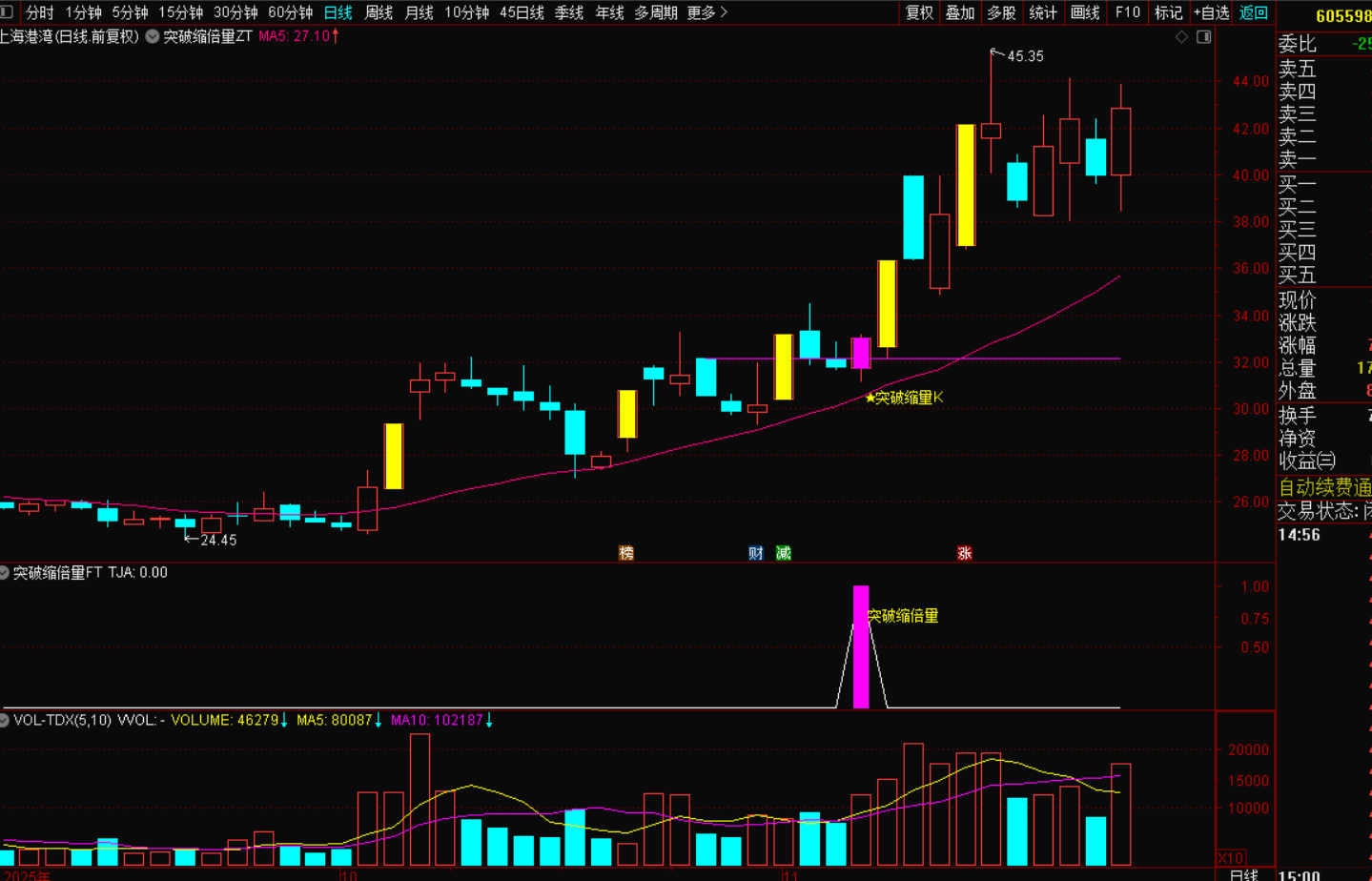Toggle 标记 mark on this stock
This screenshot has width=1372, height=881.
pyautogui.click(x=1168, y=12)
